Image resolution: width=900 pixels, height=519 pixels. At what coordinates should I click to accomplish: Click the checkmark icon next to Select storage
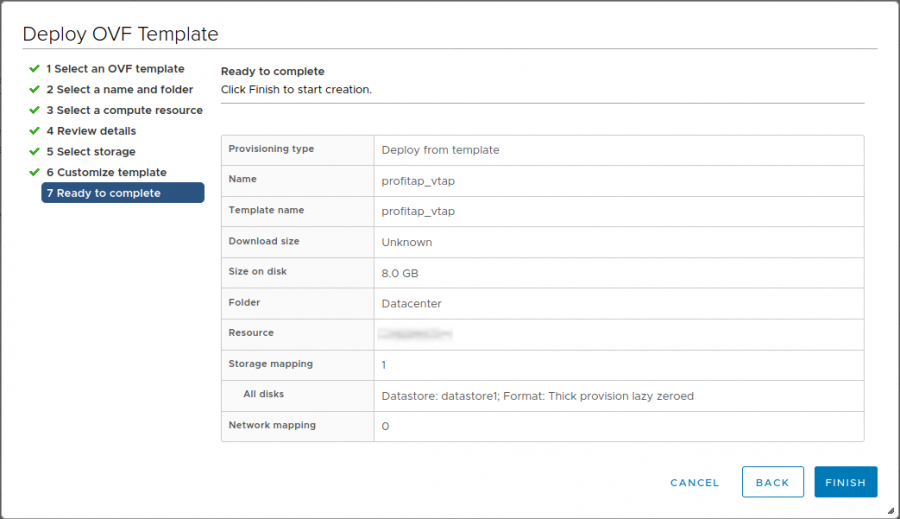click(34, 152)
